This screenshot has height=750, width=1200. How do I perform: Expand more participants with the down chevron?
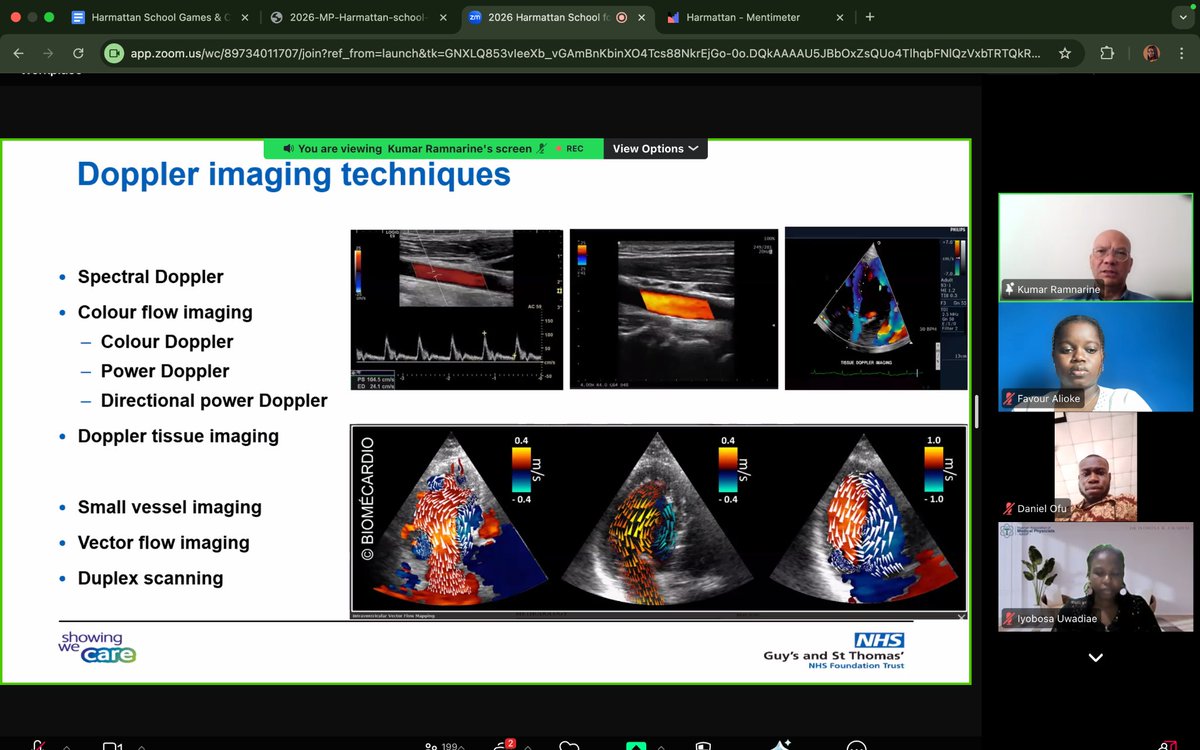pos(1095,657)
